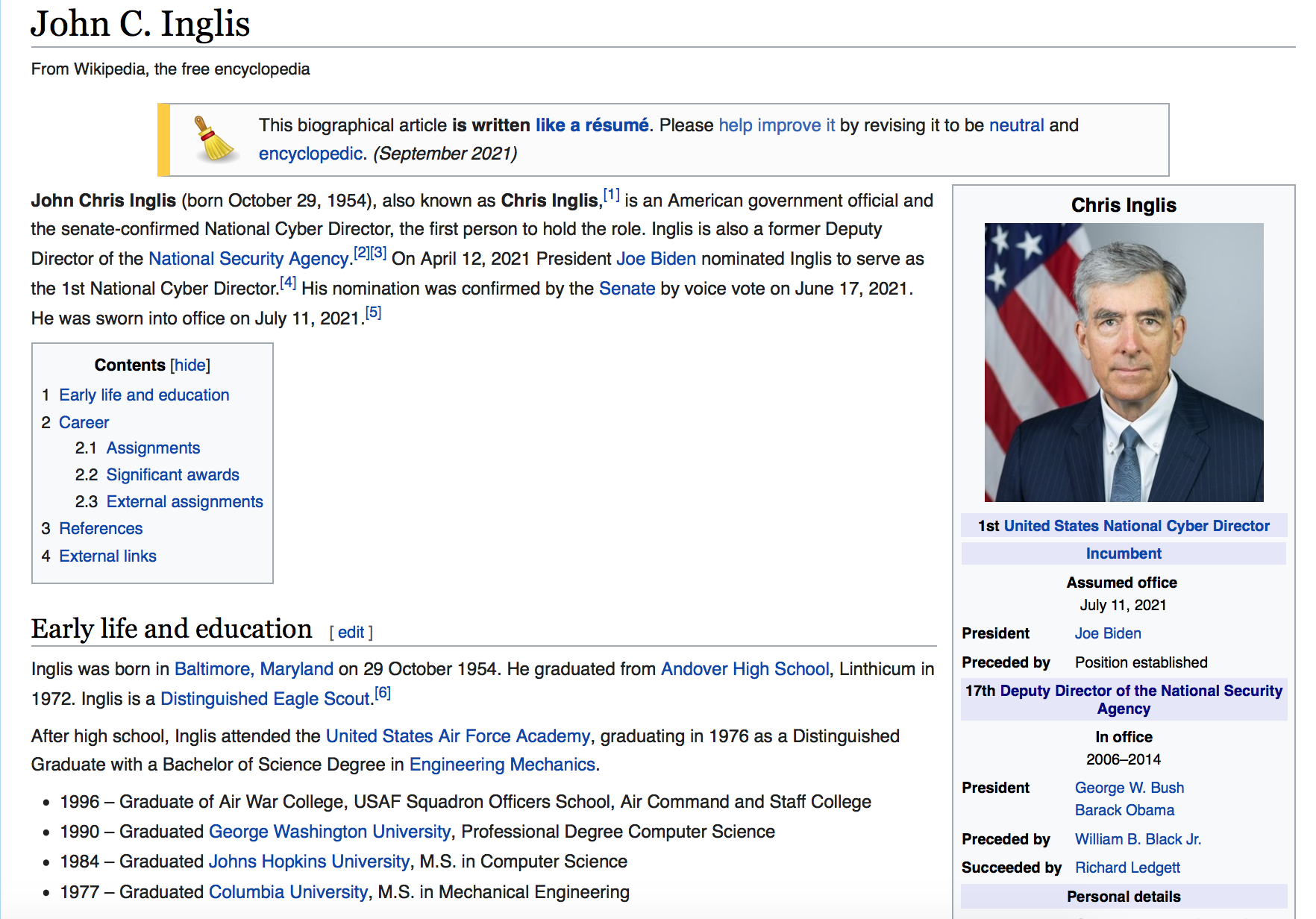1316x919 pixels.
Task: Edit the Early life and education section
Action: click(351, 633)
